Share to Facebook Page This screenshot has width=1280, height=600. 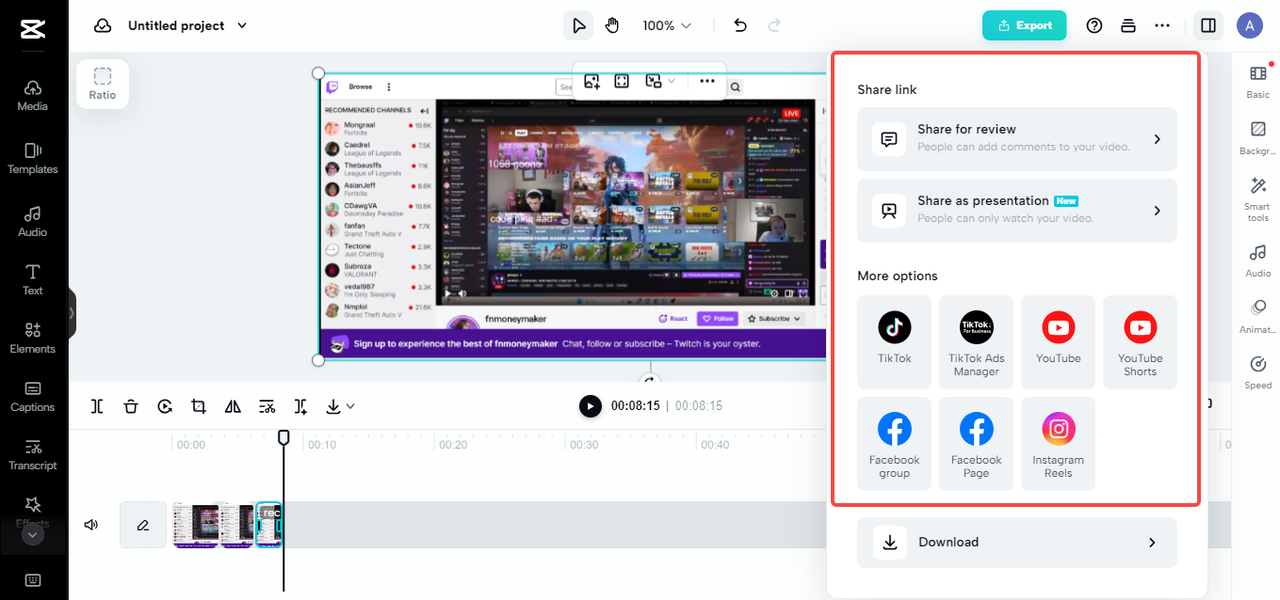tap(976, 444)
